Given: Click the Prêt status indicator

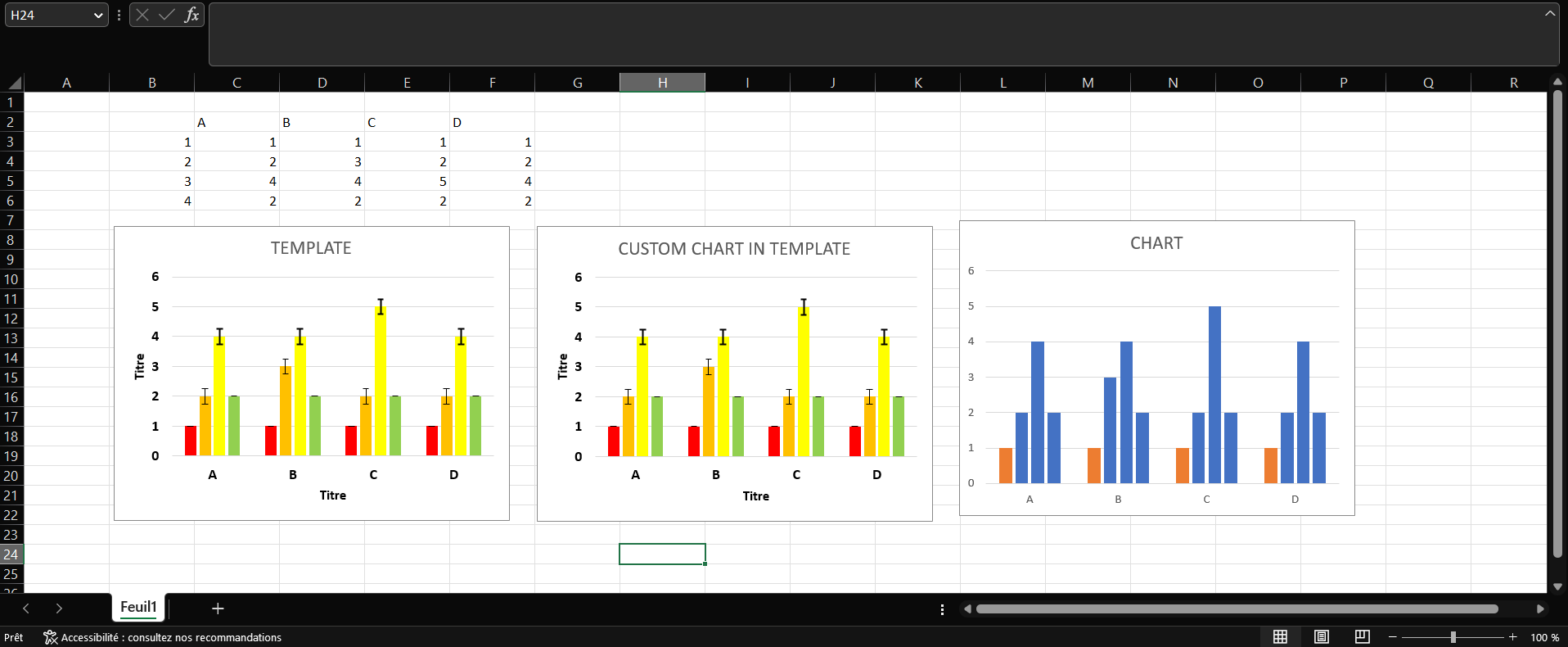Looking at the screenshot, I should [14, 638].
